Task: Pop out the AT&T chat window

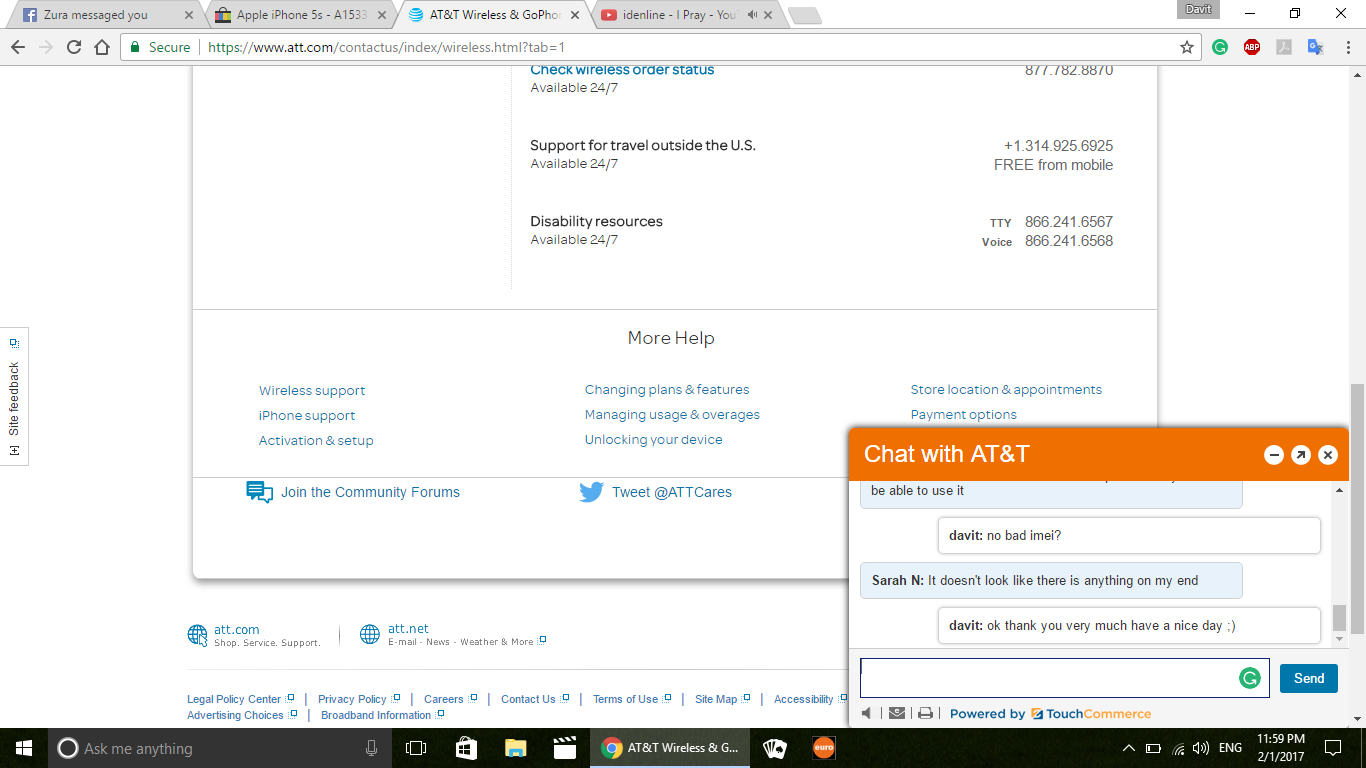Action: tap(1301, 455)
